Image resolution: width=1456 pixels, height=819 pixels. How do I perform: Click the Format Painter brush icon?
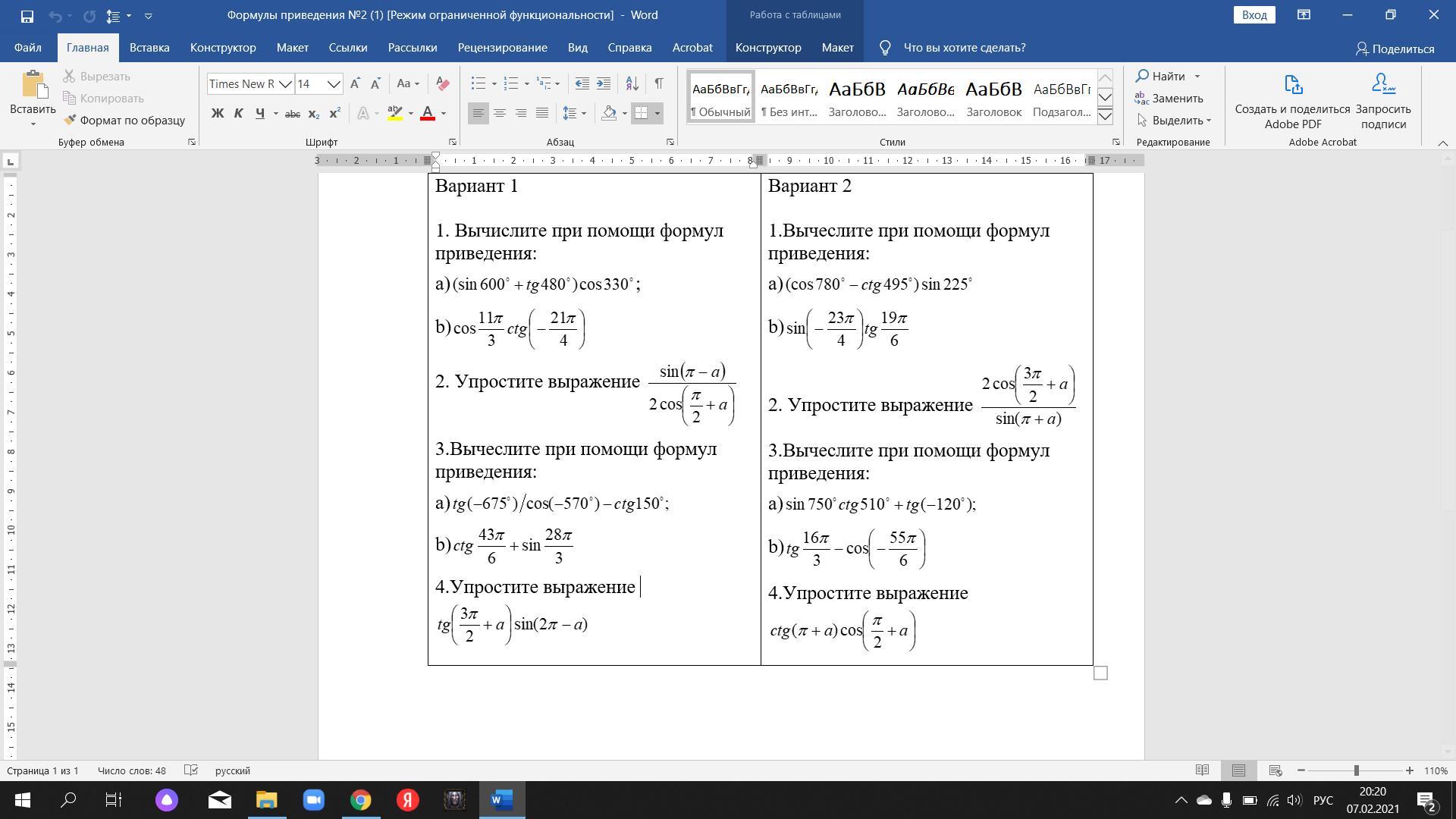(71, 120)
